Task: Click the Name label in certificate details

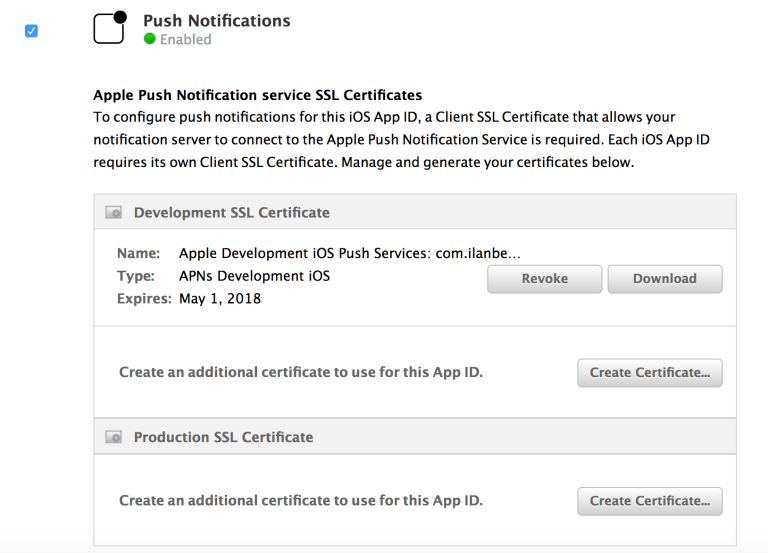Action: (138, 254)
